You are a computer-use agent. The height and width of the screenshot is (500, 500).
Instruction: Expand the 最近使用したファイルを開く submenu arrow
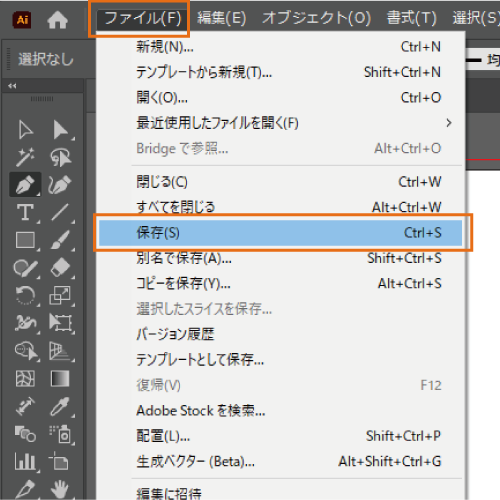(449, 123)
